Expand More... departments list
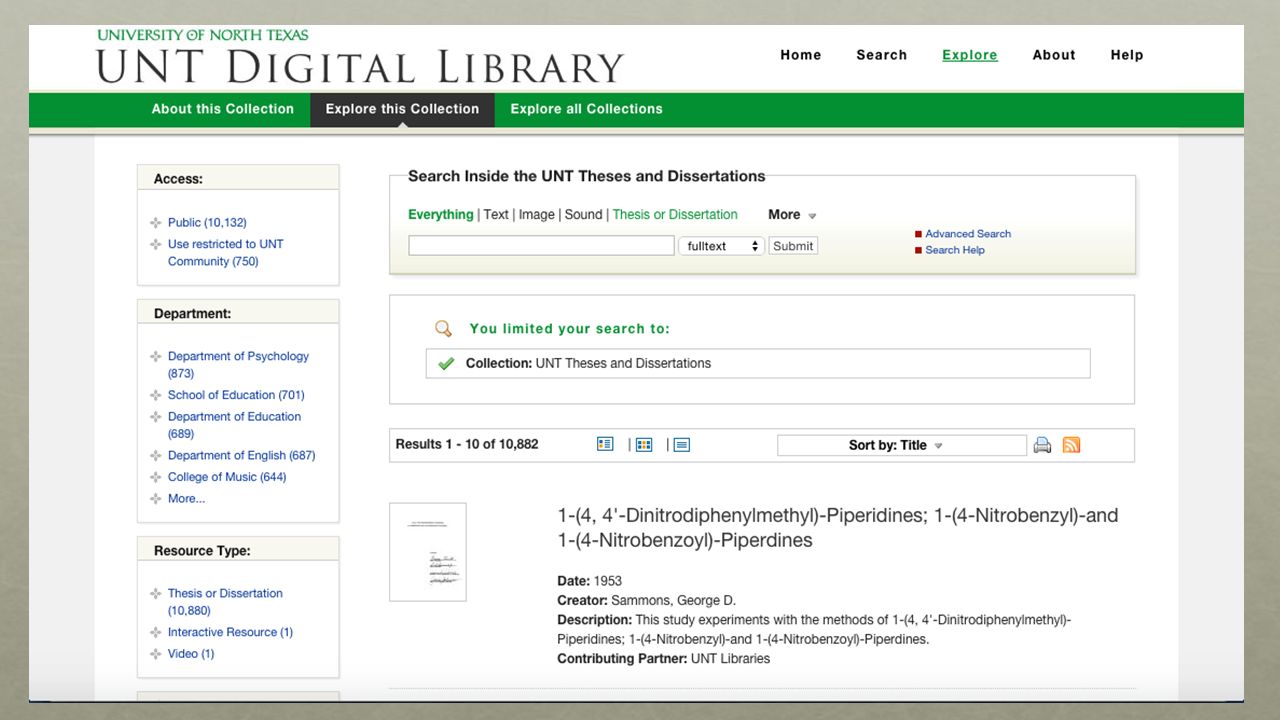The height and width of the screenshot is (720, 1280). coord(186,499)
